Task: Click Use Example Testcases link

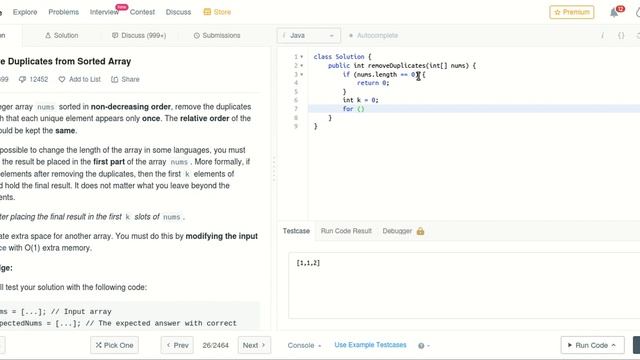Action: click(370, 345)
